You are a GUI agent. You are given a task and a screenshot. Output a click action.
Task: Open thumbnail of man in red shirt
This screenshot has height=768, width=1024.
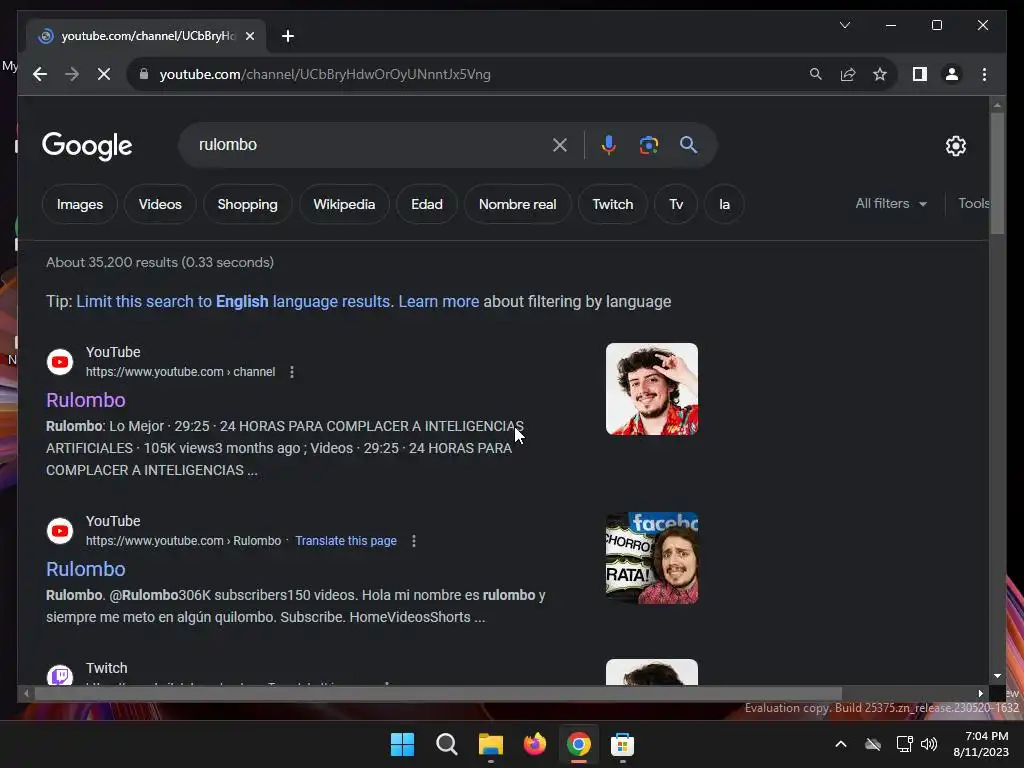(x=652, y=389)
